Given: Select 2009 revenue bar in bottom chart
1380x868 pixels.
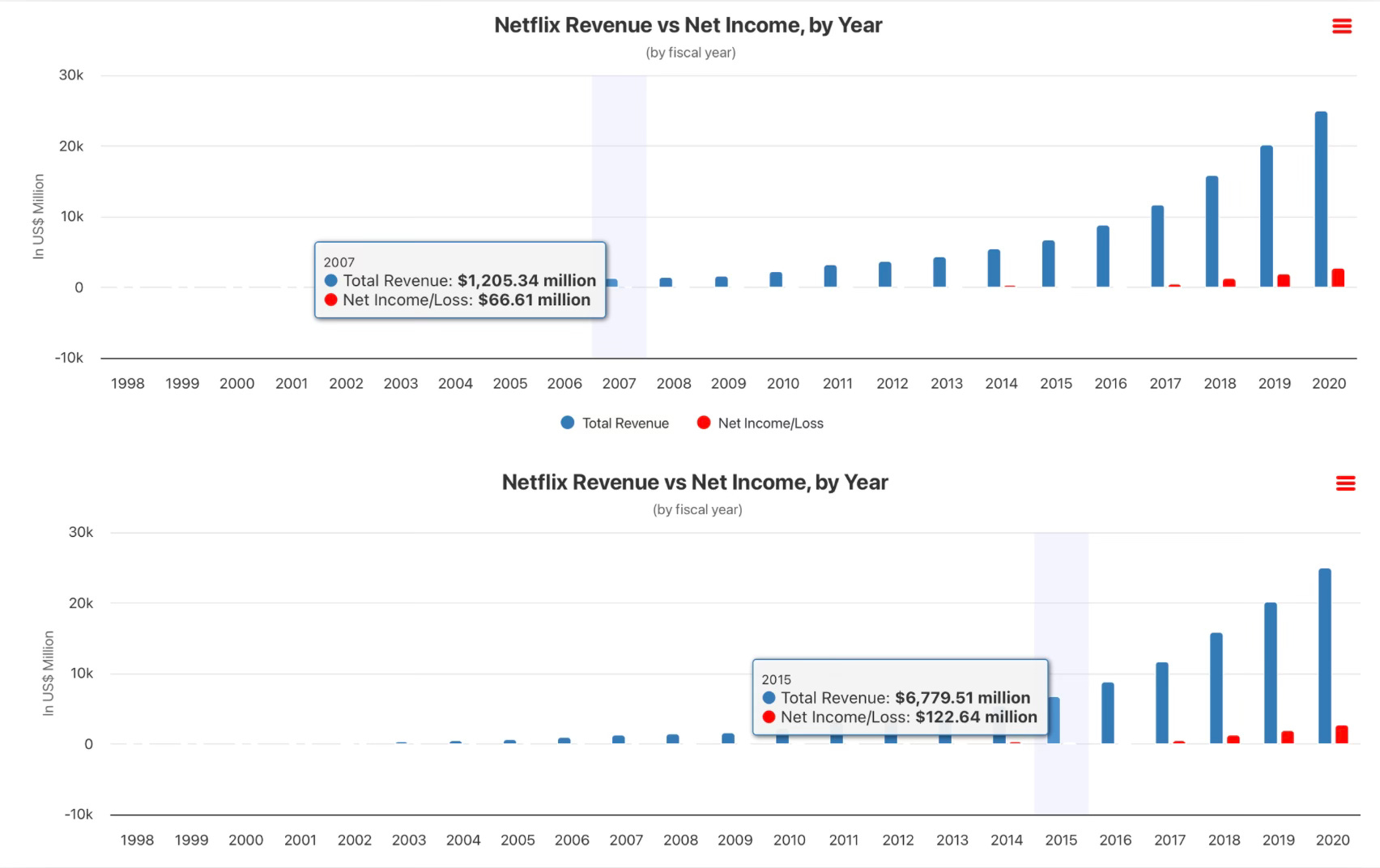Looking at the screenshot, I should pyautogui.click(x=728, y=738).
